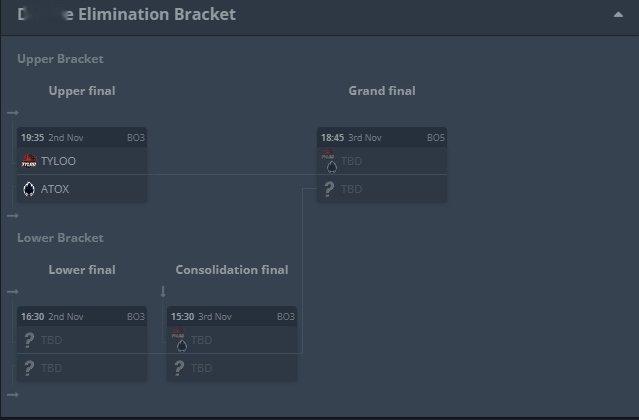The width and height of the screenshot is (639, 420).
Task: Select the Elimination Bracket heading
Action: tap(126, 15)
